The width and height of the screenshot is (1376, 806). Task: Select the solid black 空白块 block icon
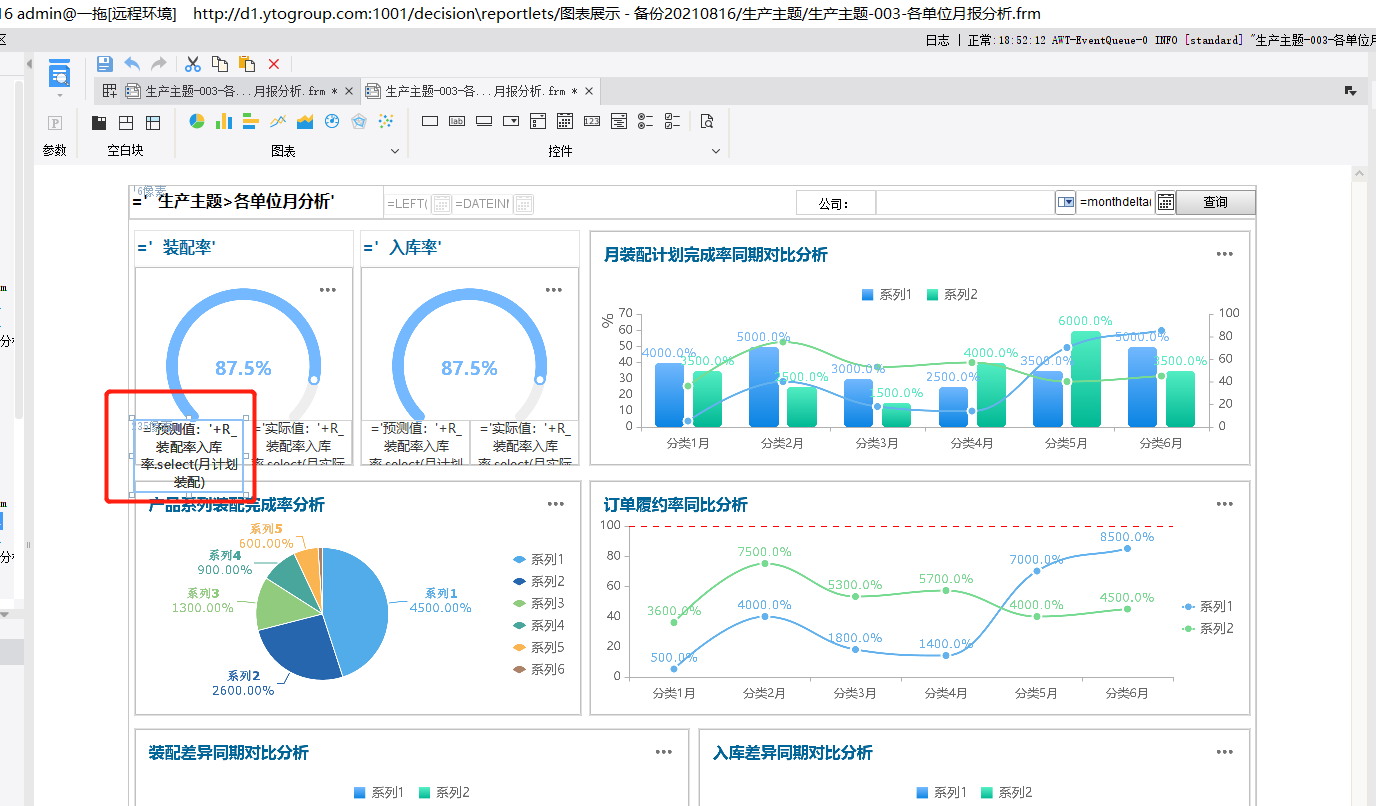click(x=99, y=122)
